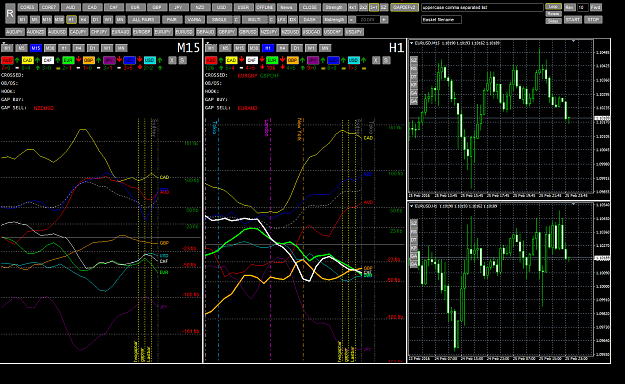Toggle green EUR swatch in M15 panel

pos(68,60)
